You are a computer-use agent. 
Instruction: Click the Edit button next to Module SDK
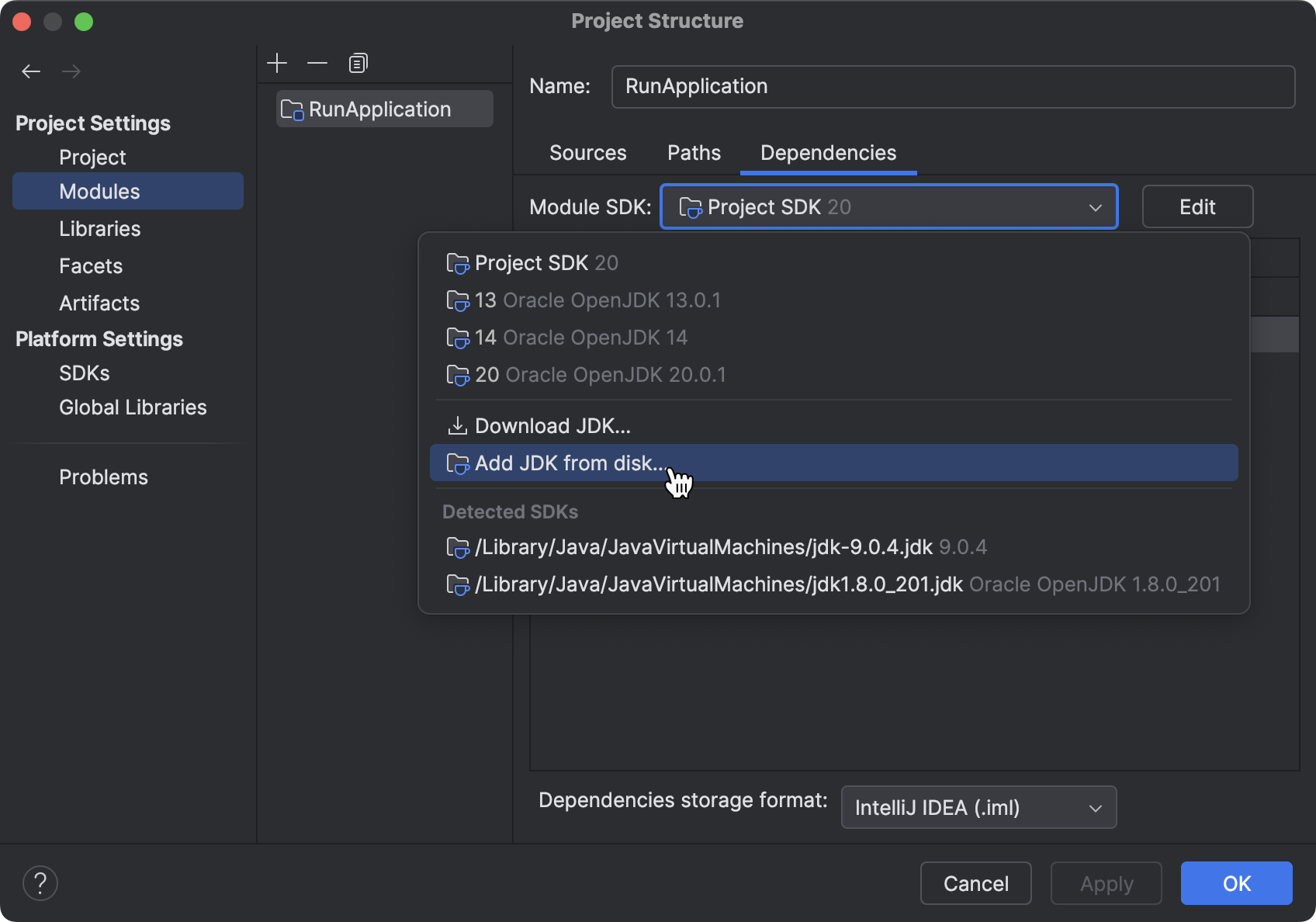pos(1197,206)
